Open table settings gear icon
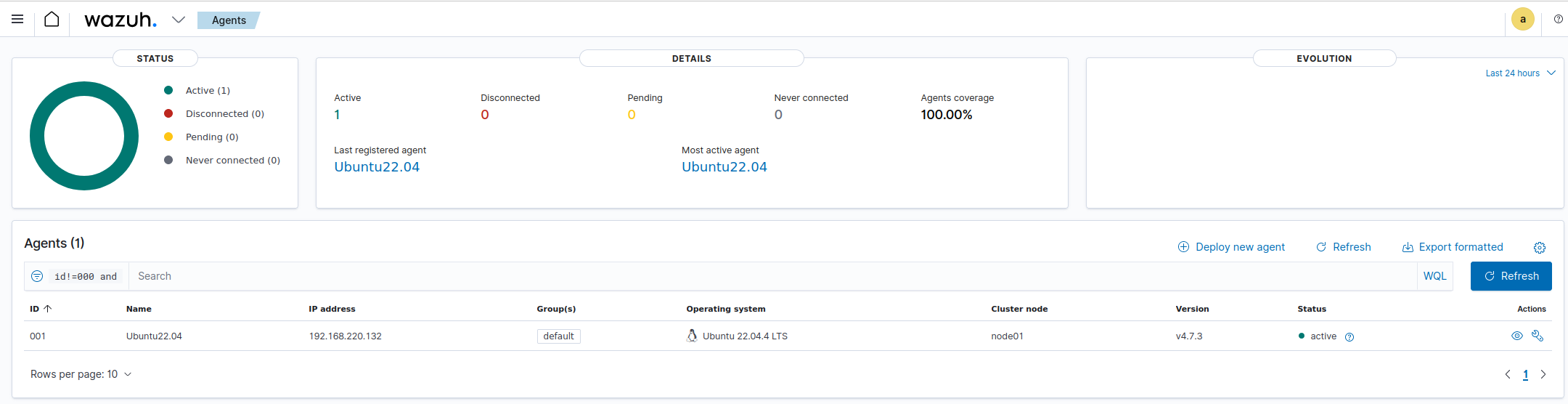This screenshot has height=404, width=1568. (x=1540, y=248)
